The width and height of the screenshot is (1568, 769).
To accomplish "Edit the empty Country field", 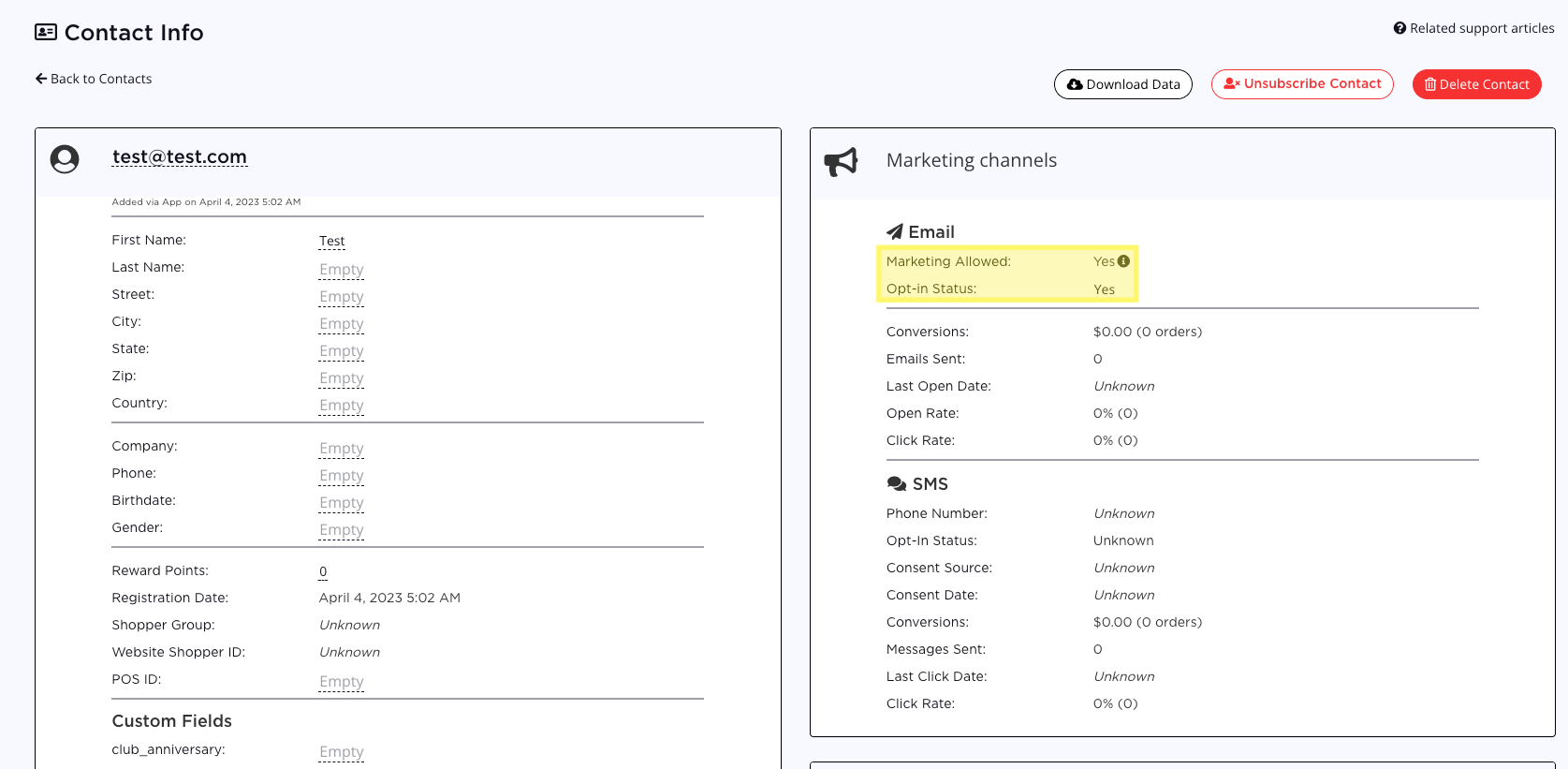I will click(x=341, y=406).
